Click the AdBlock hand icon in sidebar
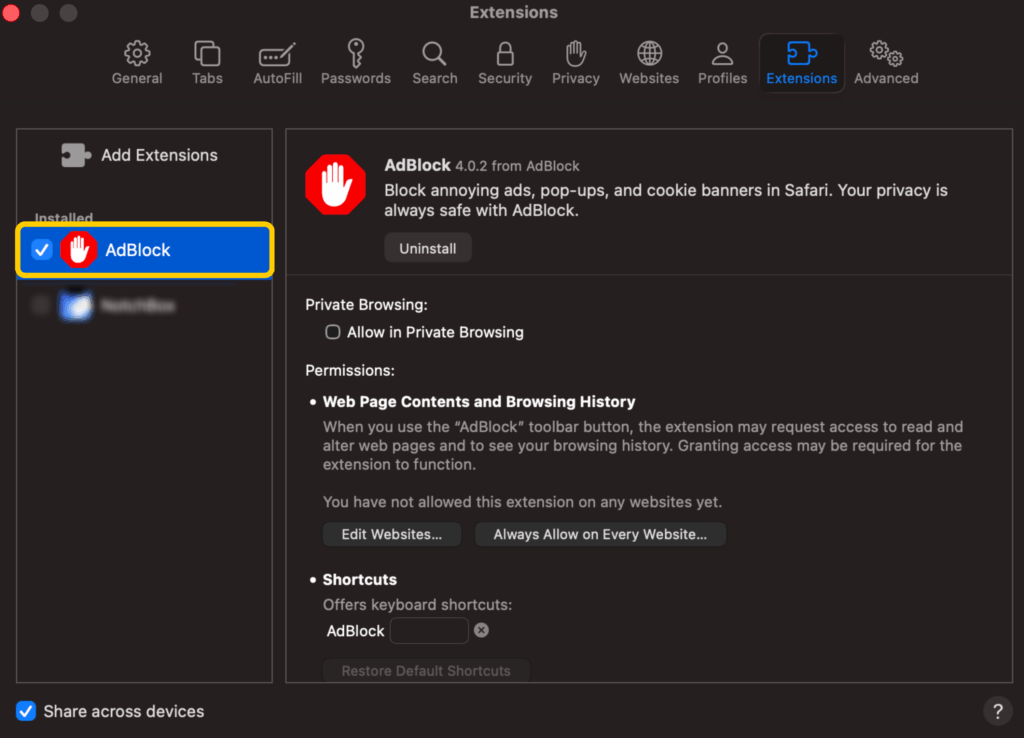 coord(79,249)
